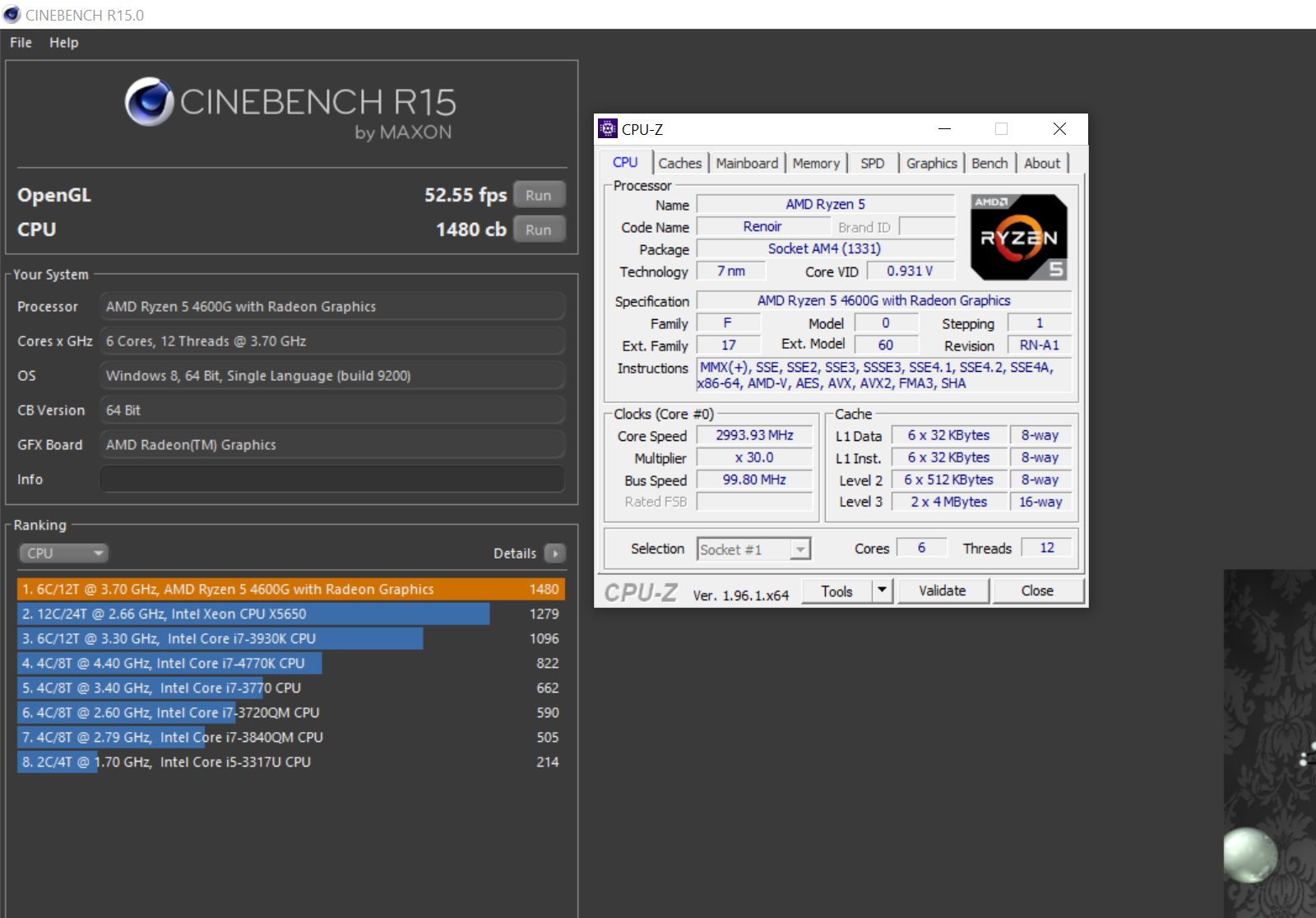Click the Package value Socket AM4 (1331)
Screen dimensions: 1316x918
(825, 248)
